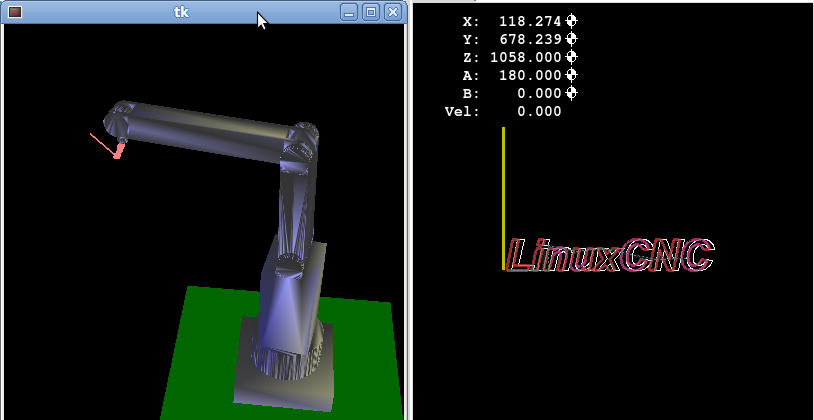Click the red tool tip on robot arm
Screen dimensions: 814x420
pos(119,151)
